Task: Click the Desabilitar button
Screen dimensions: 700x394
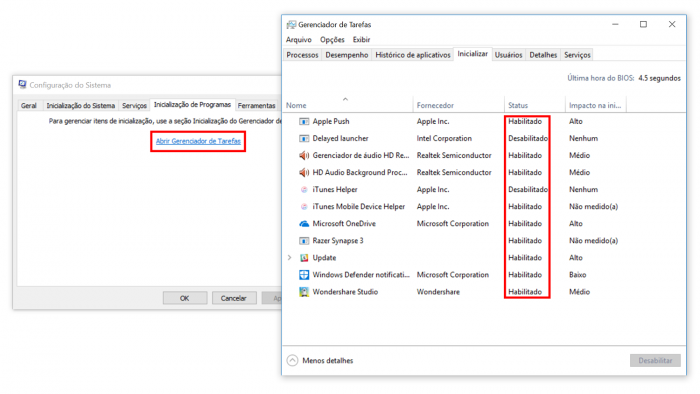Action: [x=655, y=361]
